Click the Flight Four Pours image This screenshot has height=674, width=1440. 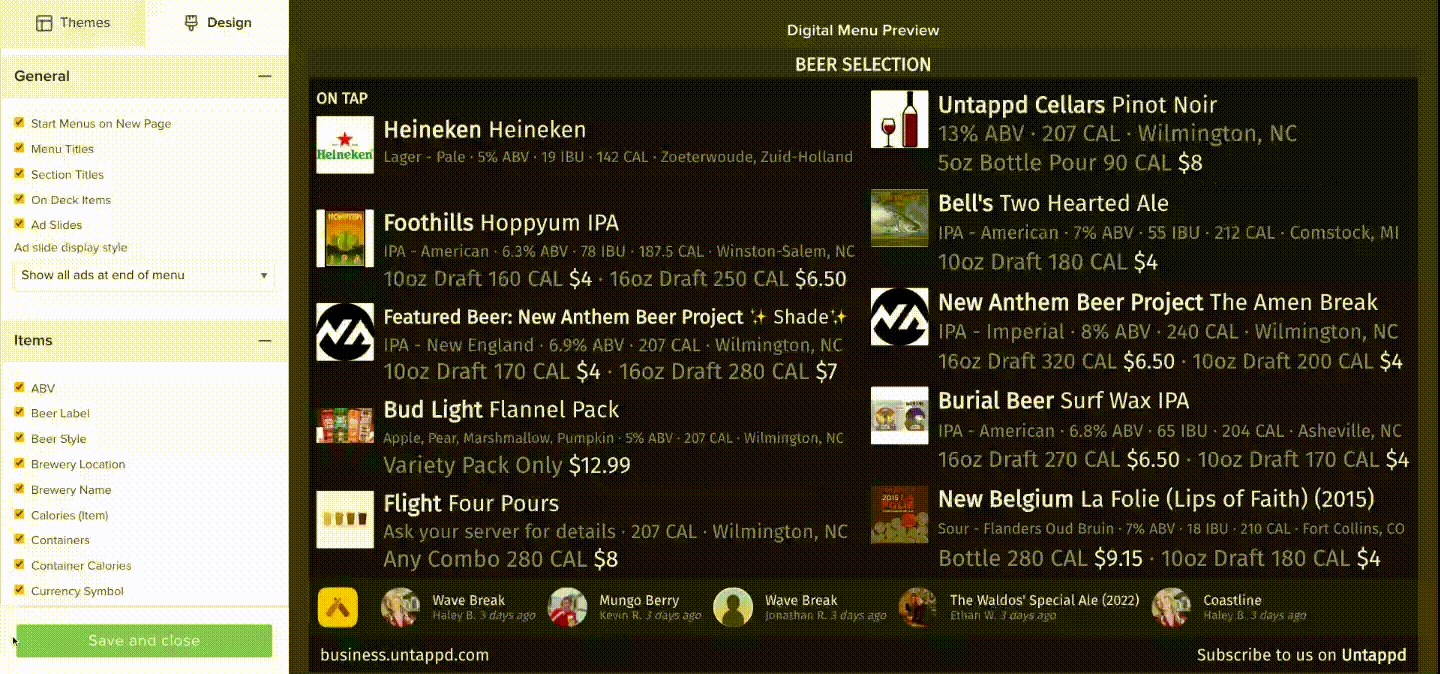pyautogui.click(x=345, y=519)
